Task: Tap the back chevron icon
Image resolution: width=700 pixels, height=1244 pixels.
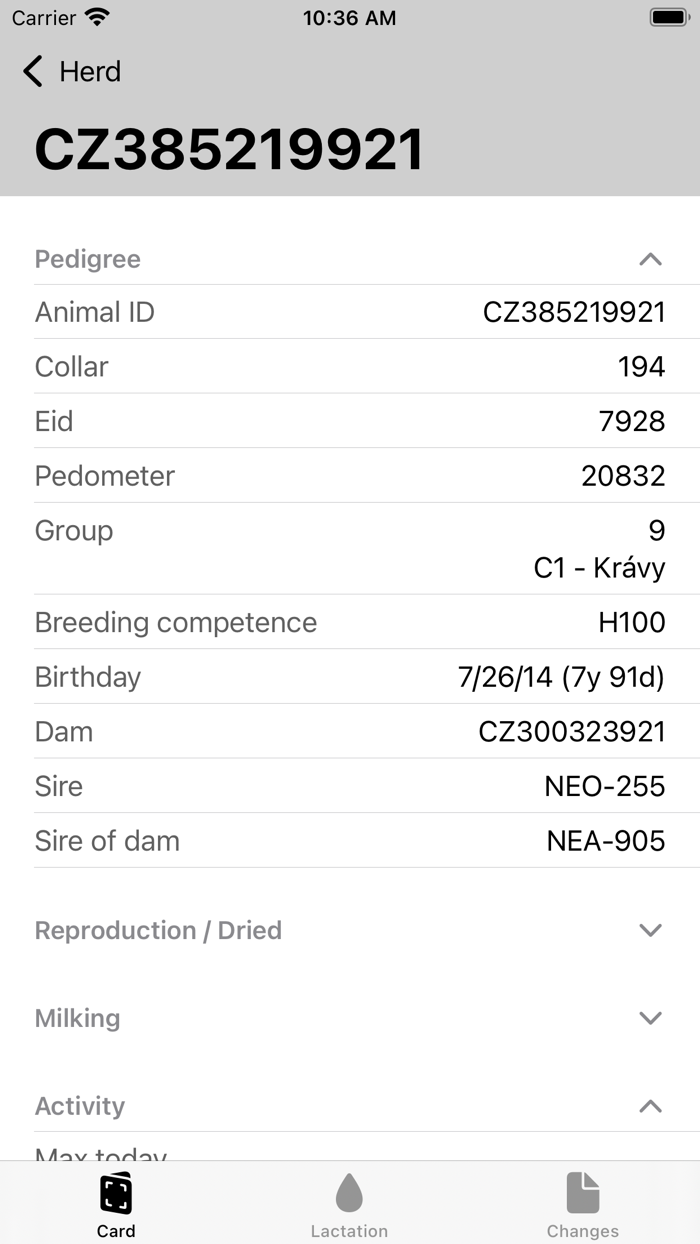Action: 33,71
